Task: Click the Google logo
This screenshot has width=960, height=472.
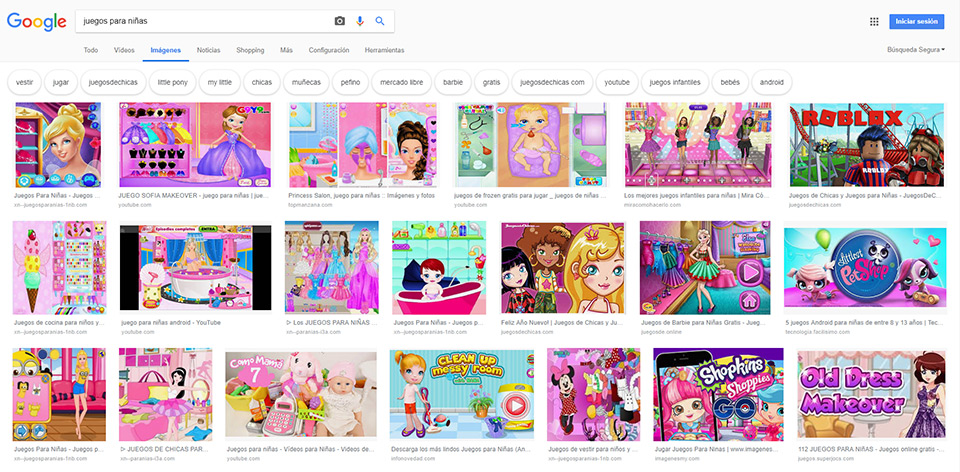Action: point(37,22)
